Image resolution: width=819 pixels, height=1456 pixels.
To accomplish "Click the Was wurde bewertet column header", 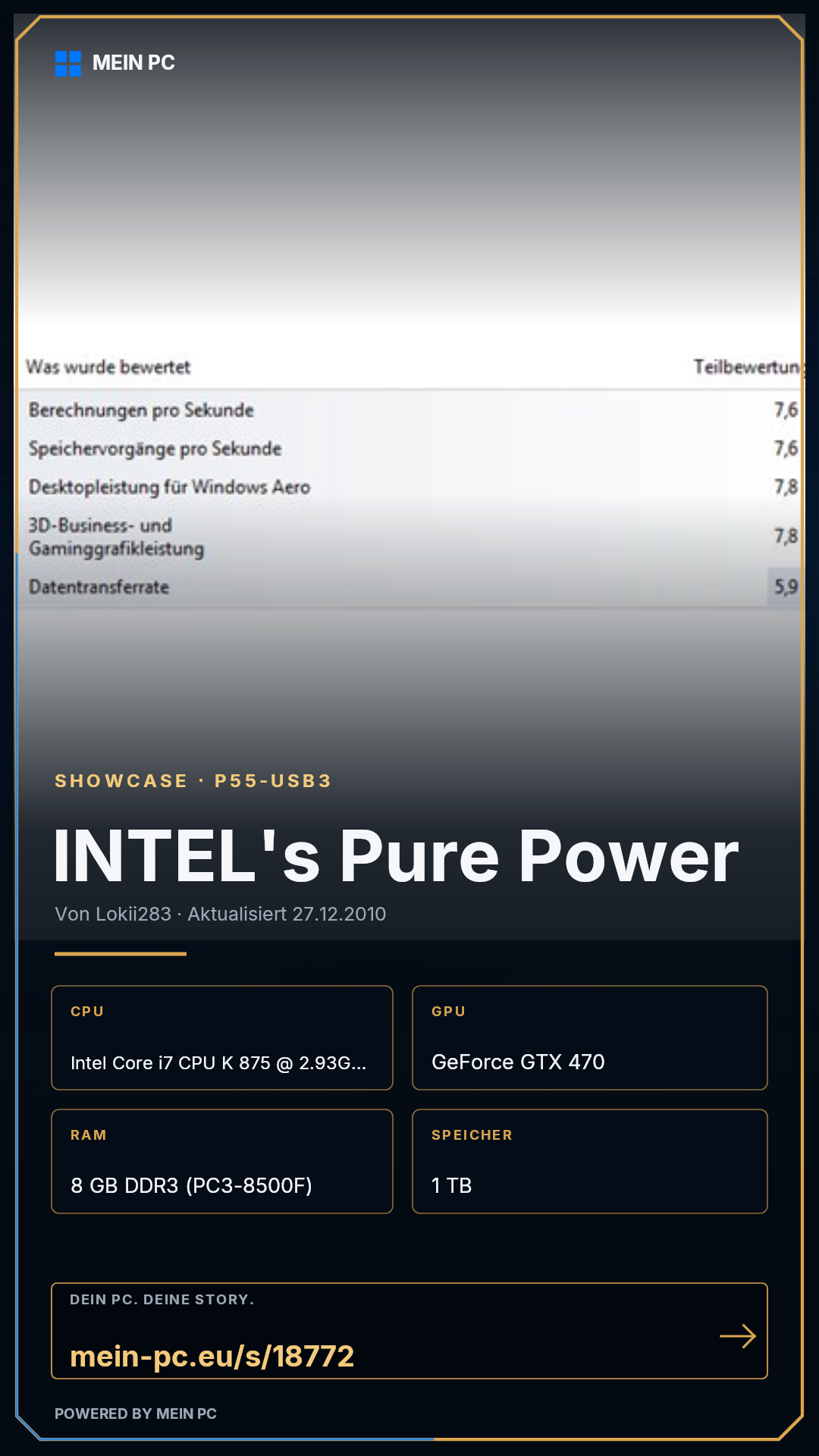I will 108,367.
